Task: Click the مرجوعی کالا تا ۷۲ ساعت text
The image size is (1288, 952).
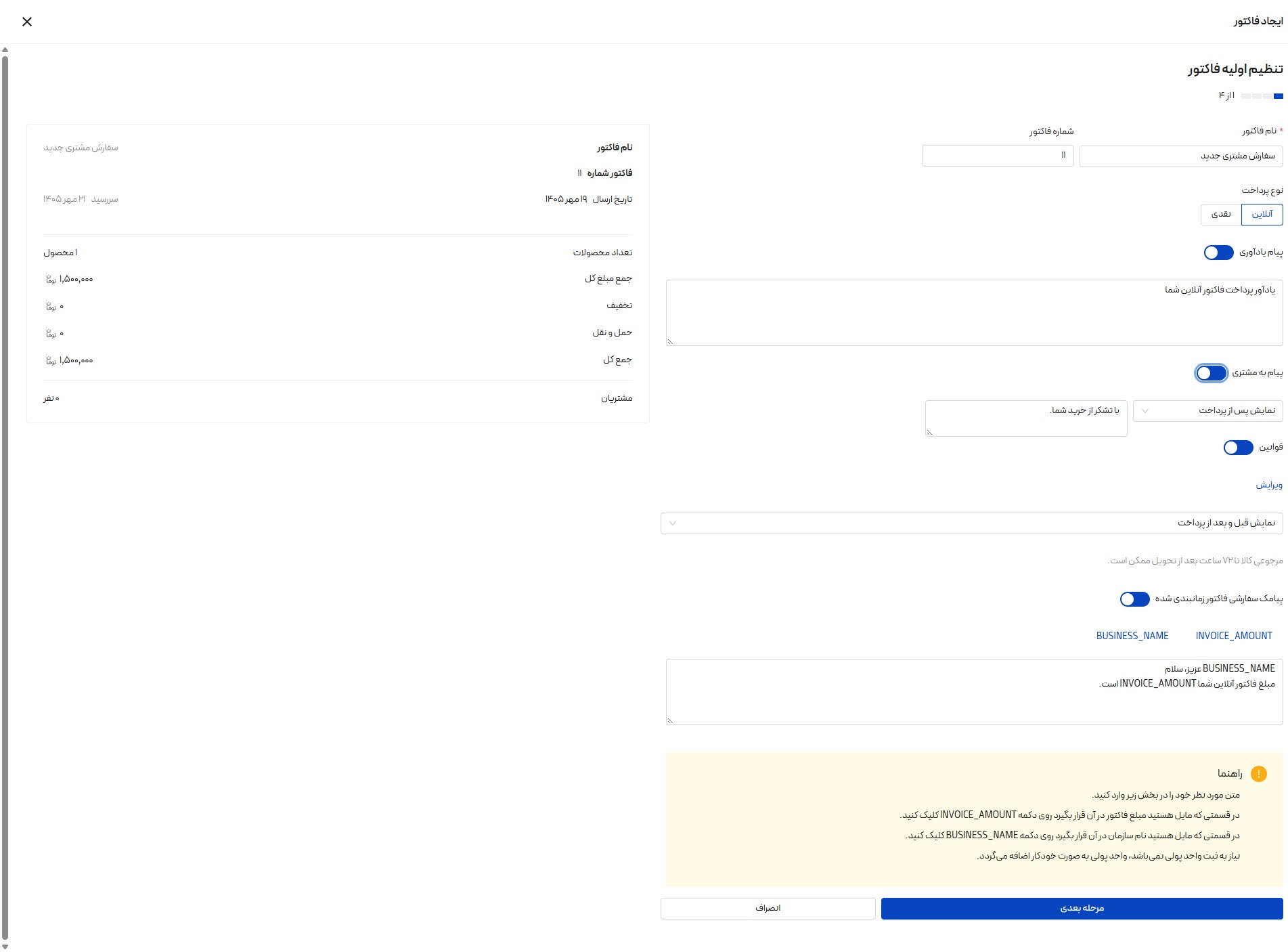Action: (x=1195, y=561)
